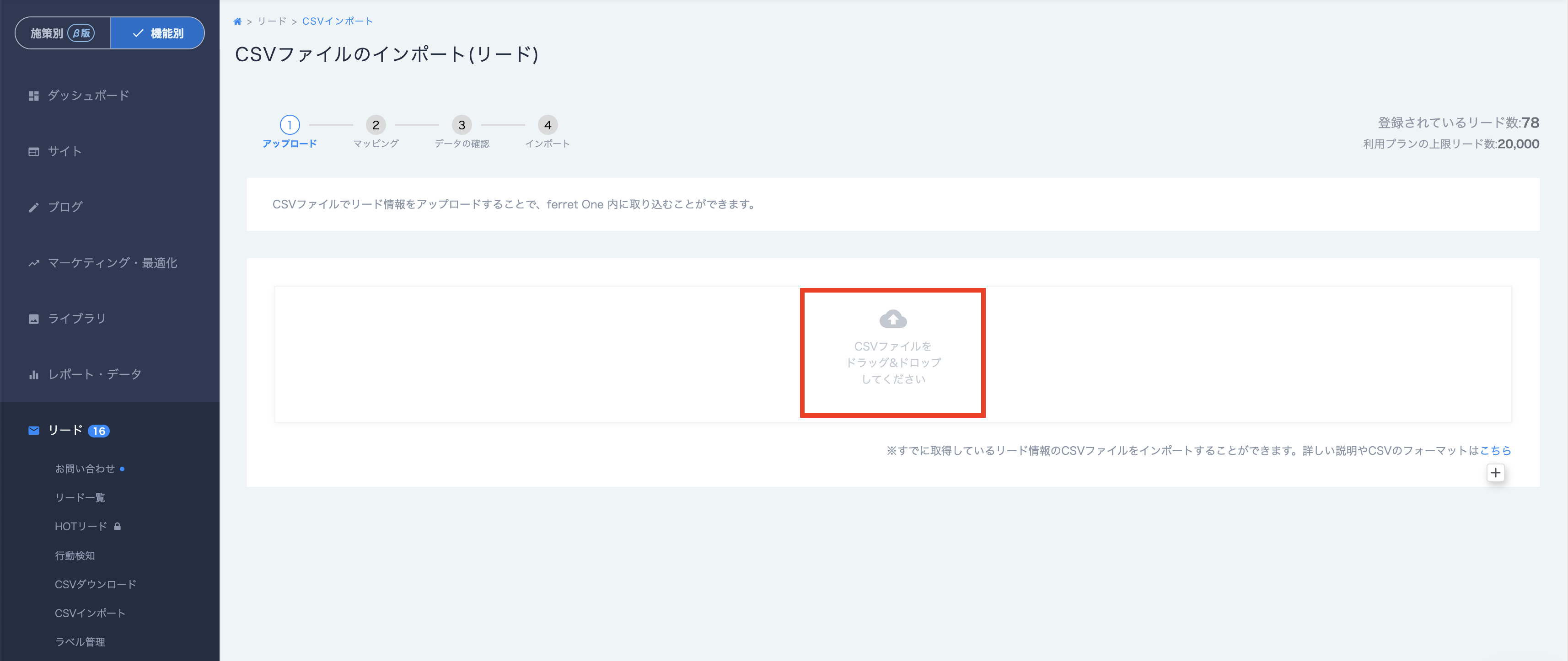Collapse the リード sidebar section
The height and width of the screenshot is (661, 1568).
coord(66,431)
